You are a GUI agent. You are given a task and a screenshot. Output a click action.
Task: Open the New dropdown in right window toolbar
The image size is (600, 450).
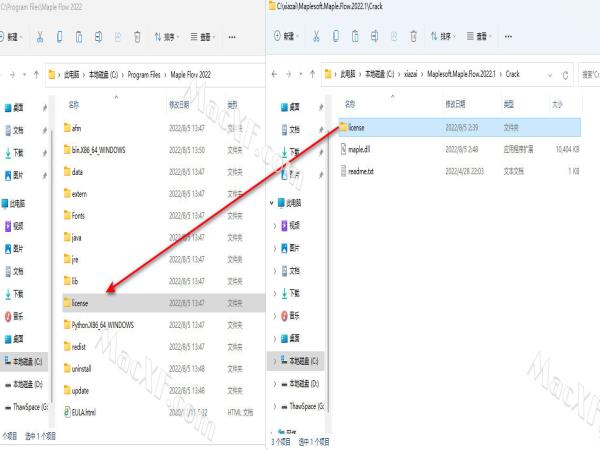pos(287,36)
